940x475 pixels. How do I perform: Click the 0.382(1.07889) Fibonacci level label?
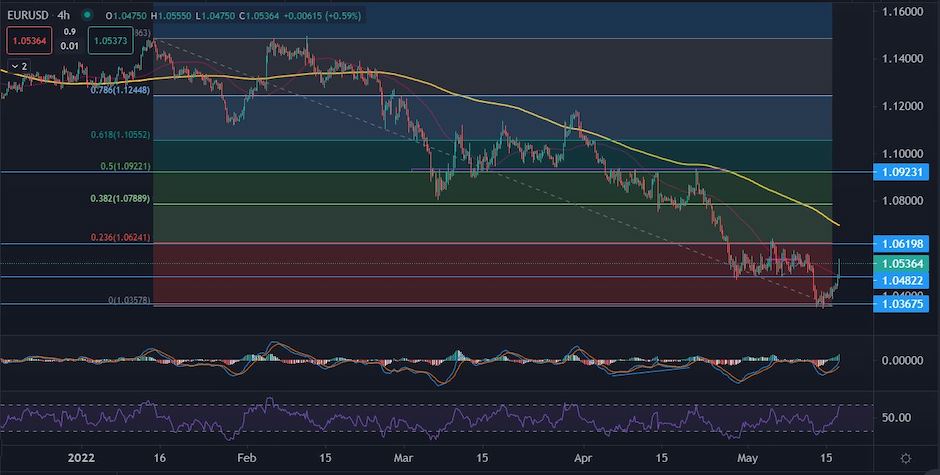[120, 199]
